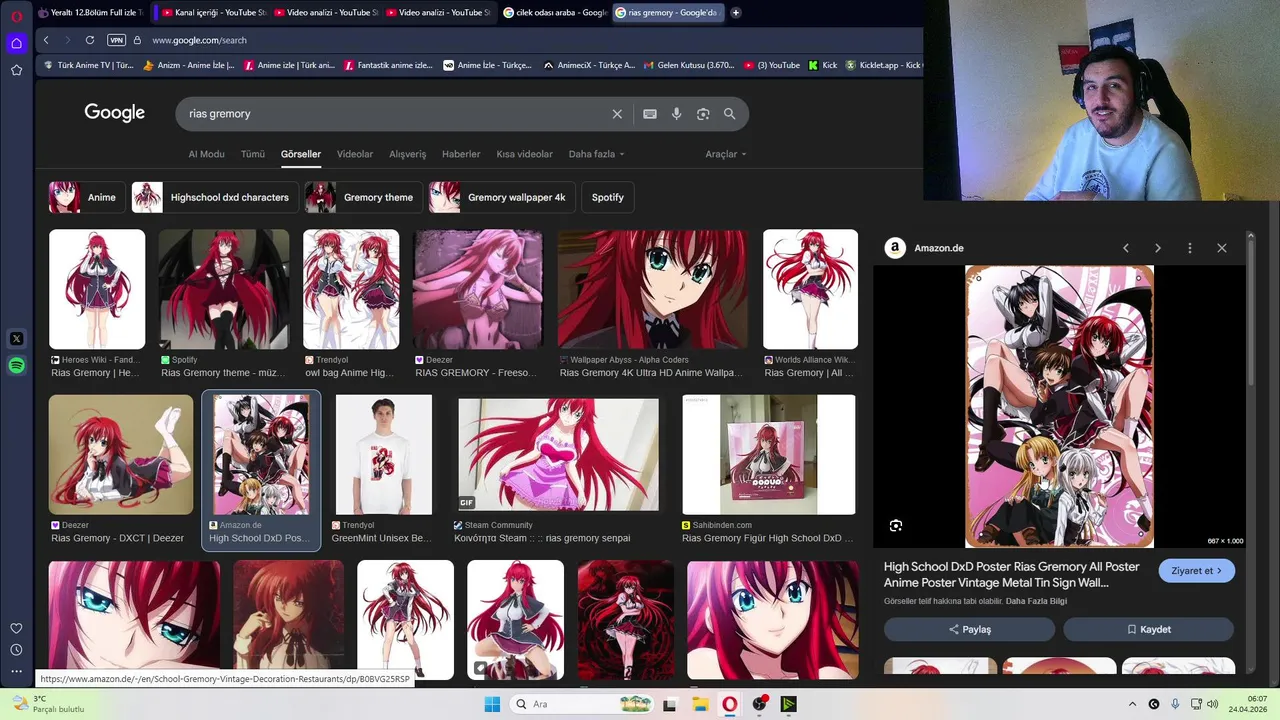Click the Windows taskbar search box
The image size is (1280, 720).
(583, 704)
